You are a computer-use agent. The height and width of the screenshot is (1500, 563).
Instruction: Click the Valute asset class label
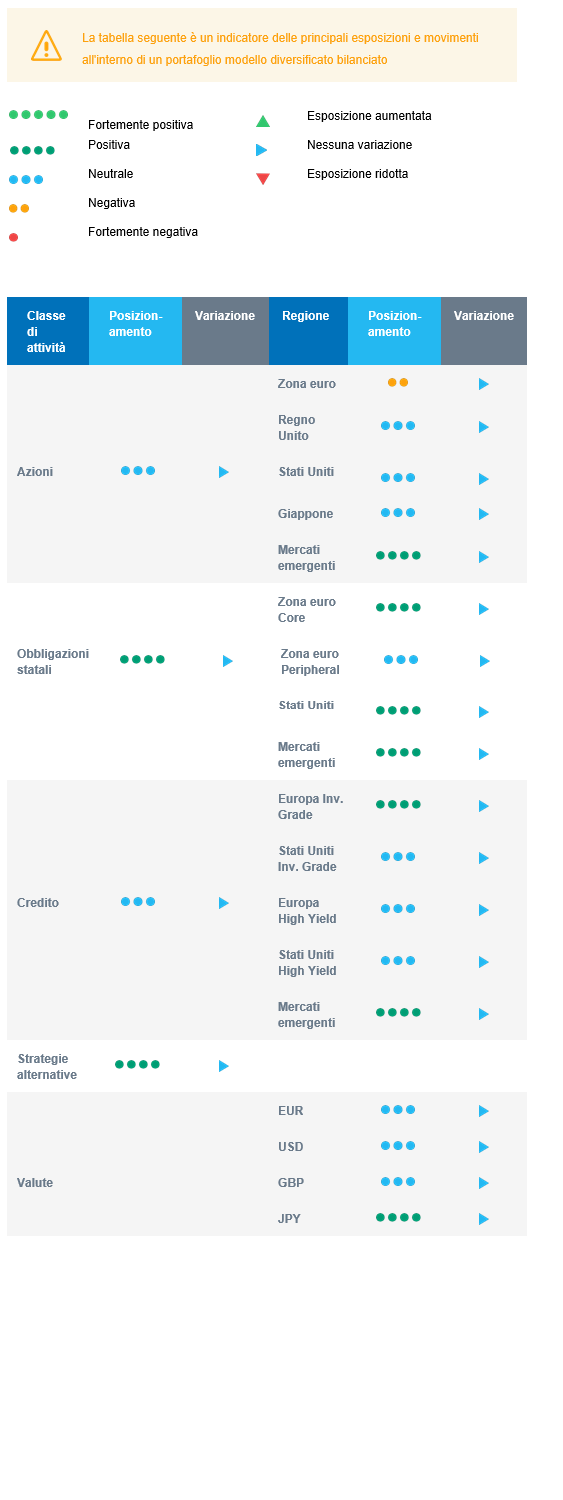pyautogui.click(x=35, y=1183)
